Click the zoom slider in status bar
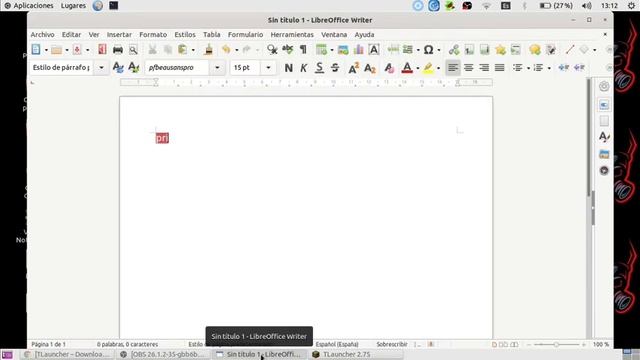Viewport: 640px width, 360px height. coord(556,344)
